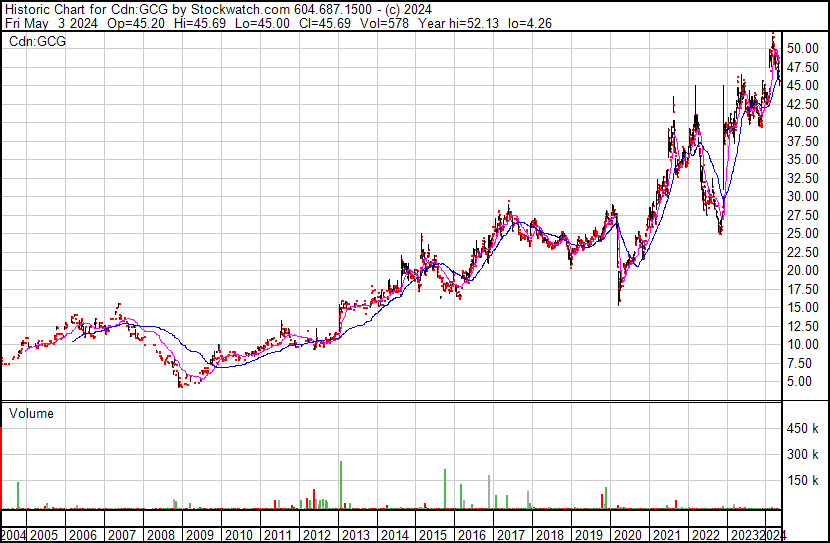Select the 2020 year label on the axis
The image size is (830, 543).
(628, 535)
